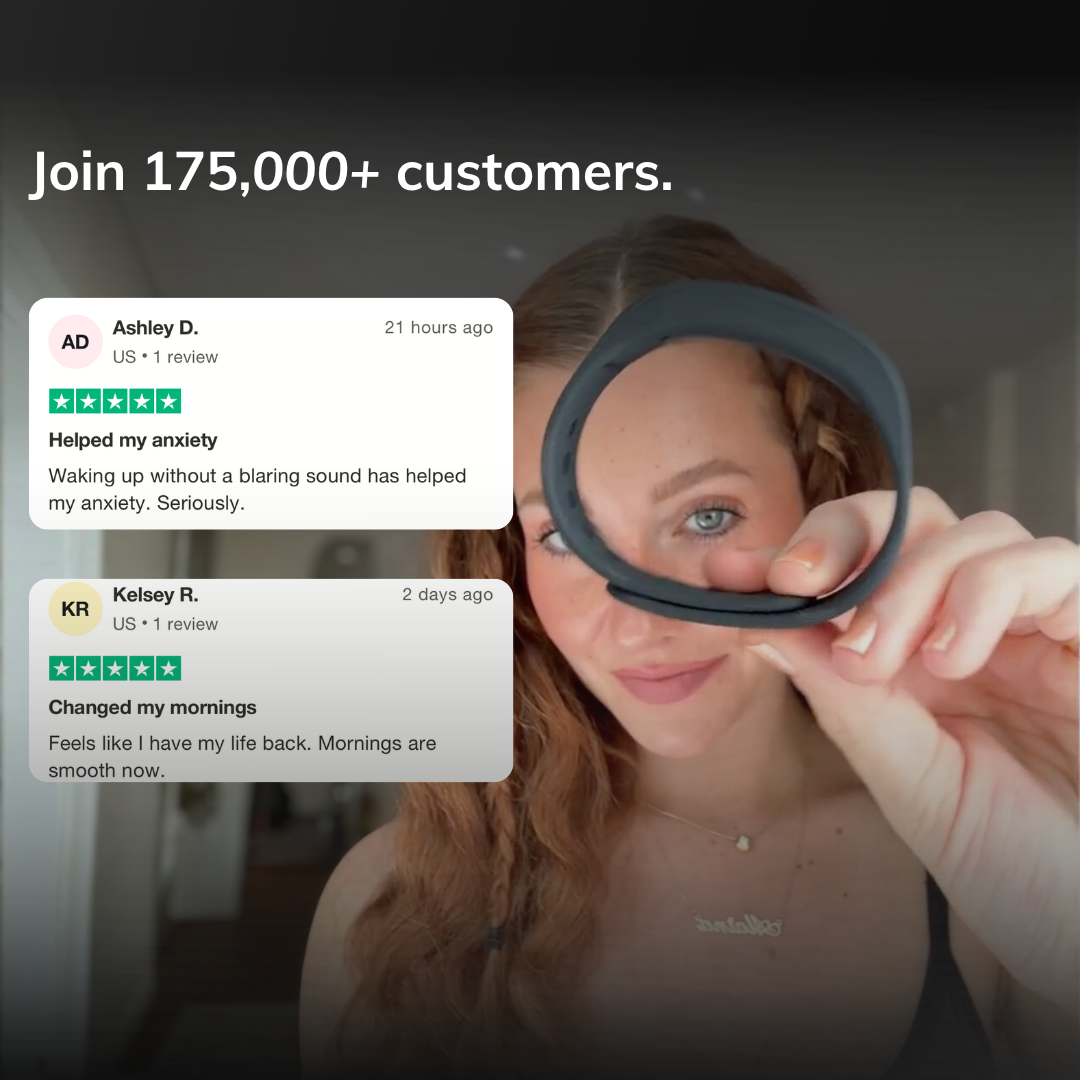The image size is (1080, 1080).
Task: Click Ashley D.'s first green star
Action: point(62,401)
